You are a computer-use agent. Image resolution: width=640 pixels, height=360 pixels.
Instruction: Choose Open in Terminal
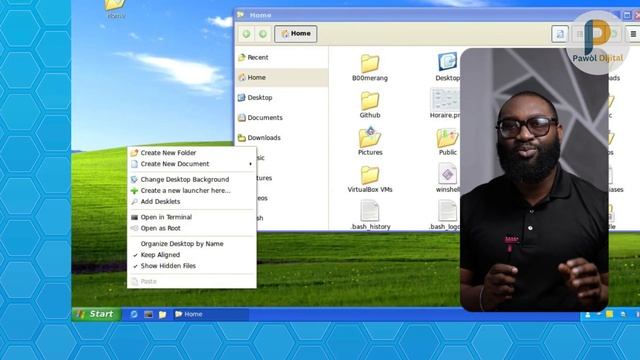191,217
